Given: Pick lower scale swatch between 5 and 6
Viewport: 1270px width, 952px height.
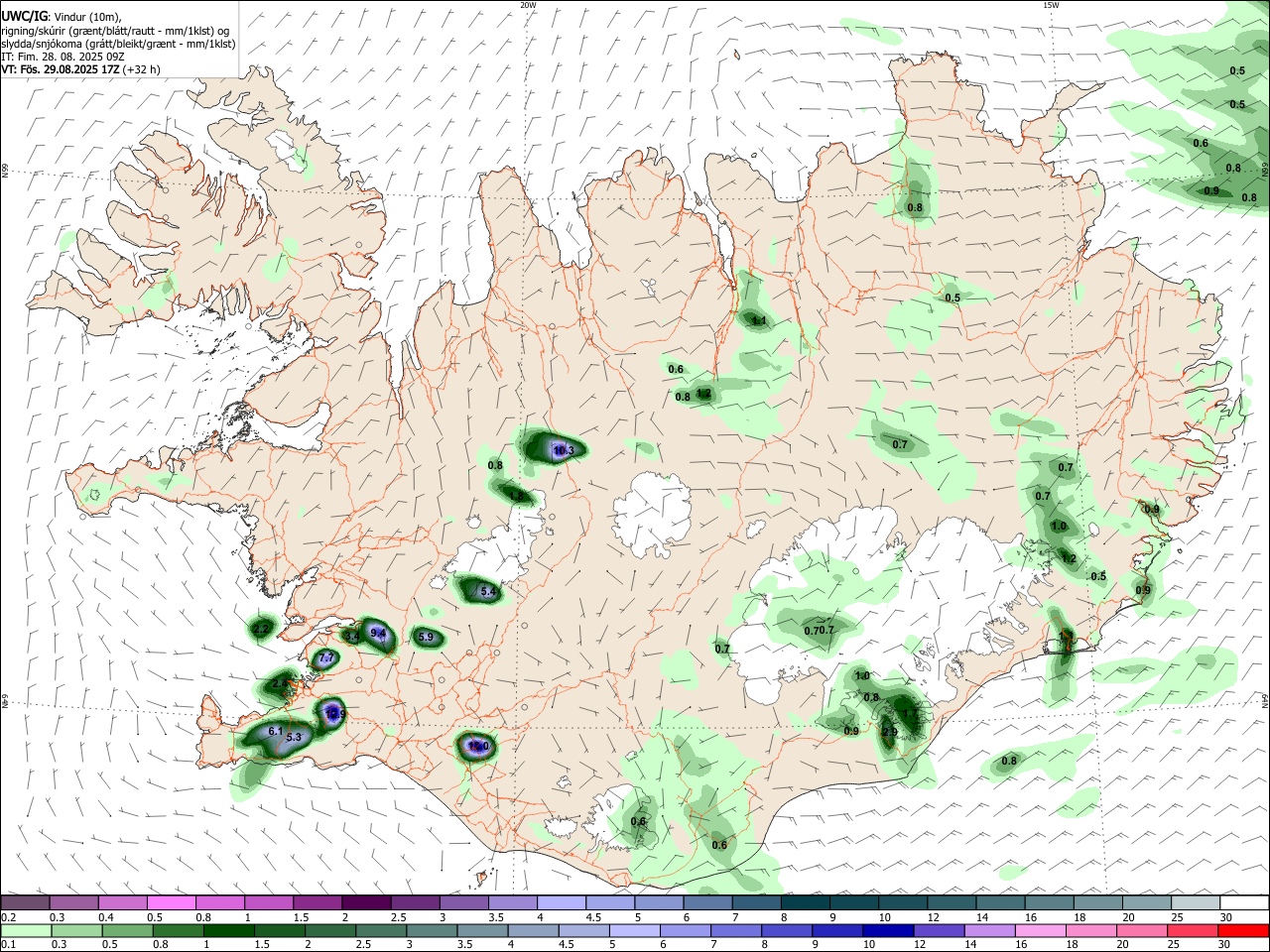Looking at the screenshot, I should [x=634, y=930].
